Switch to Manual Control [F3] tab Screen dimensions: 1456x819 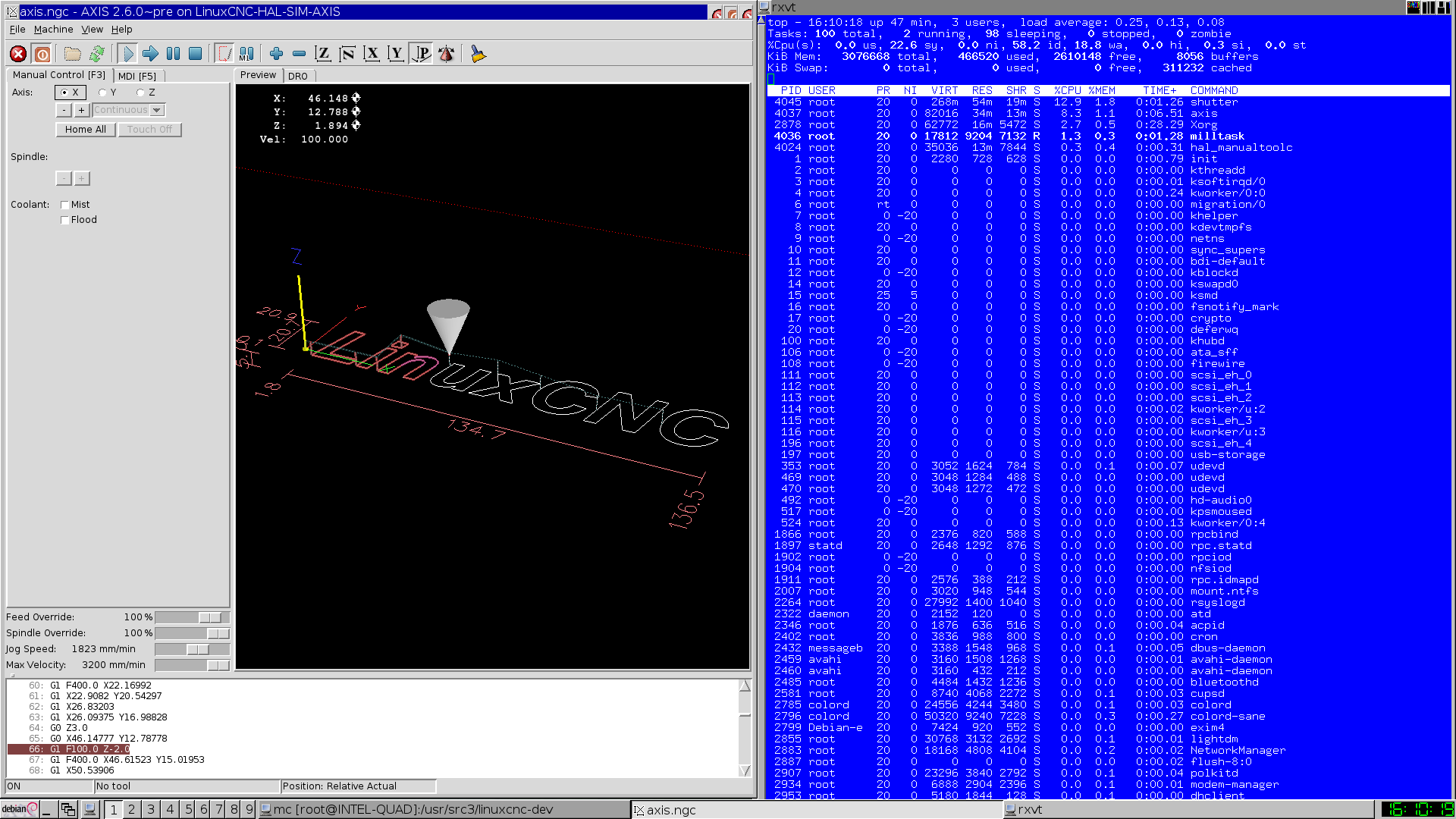pyautogui.click(x=59, y=75)
